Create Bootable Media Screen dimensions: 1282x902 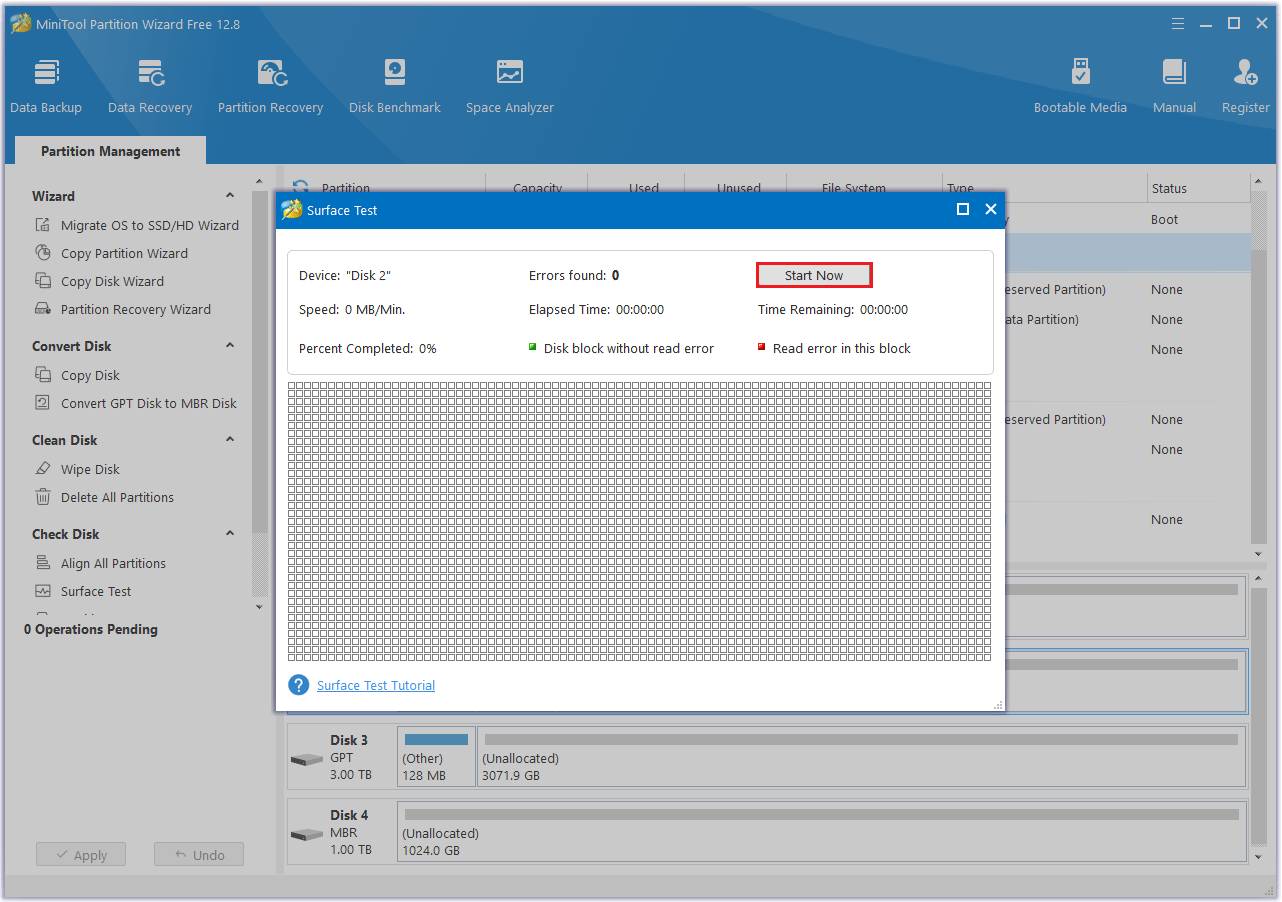[1080, 87]
